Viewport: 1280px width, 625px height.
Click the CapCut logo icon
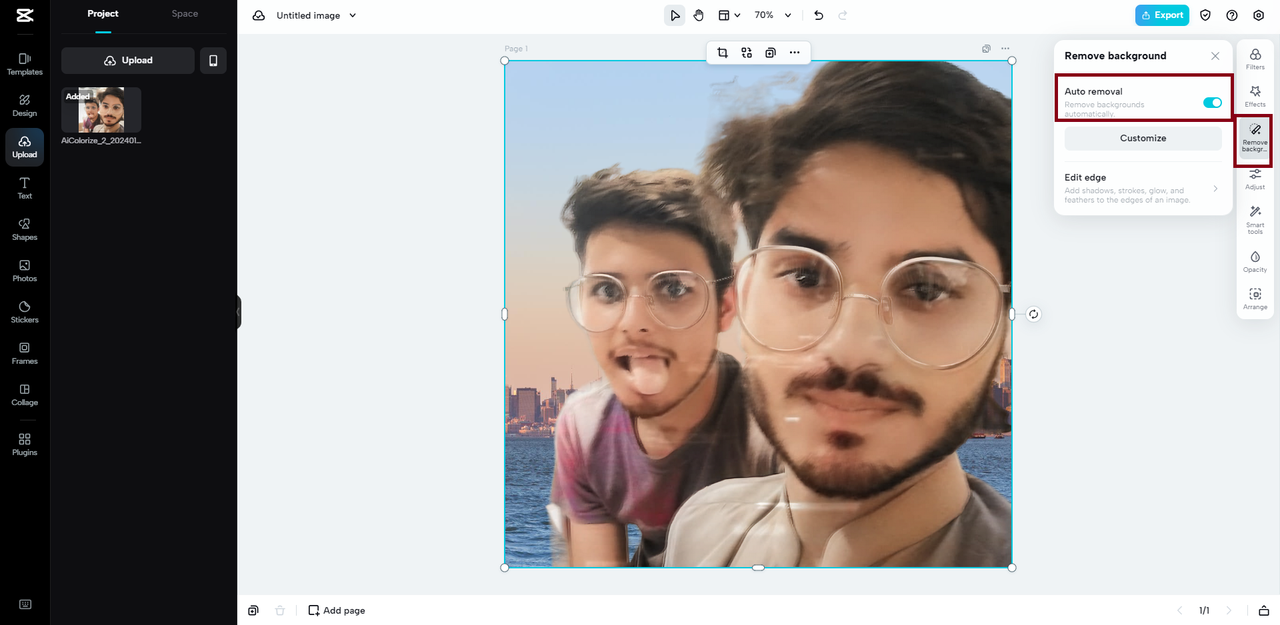[25, 15]
